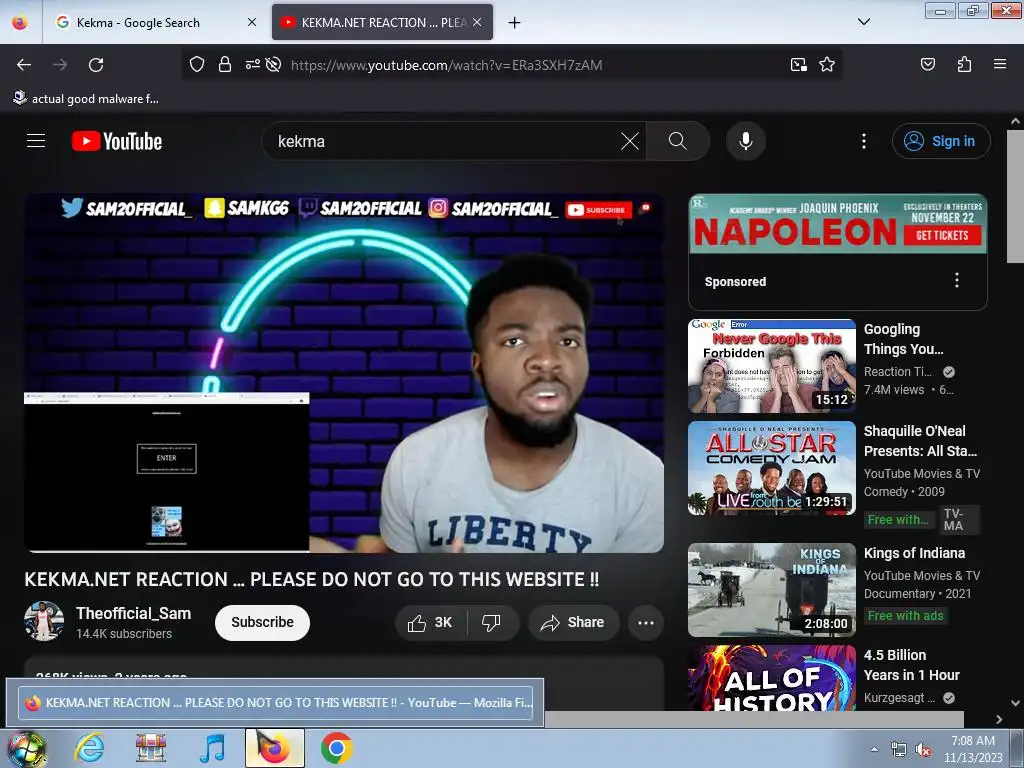Open Never Google This Forbidden video thumbnail
This screenshot has height=768, width=1024.
tap(771, 366)
